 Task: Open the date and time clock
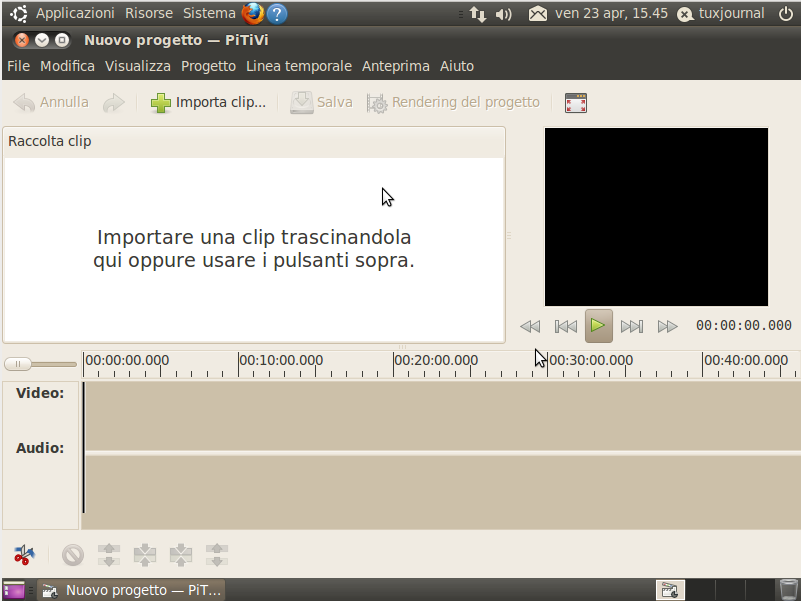tap(611, 13)
